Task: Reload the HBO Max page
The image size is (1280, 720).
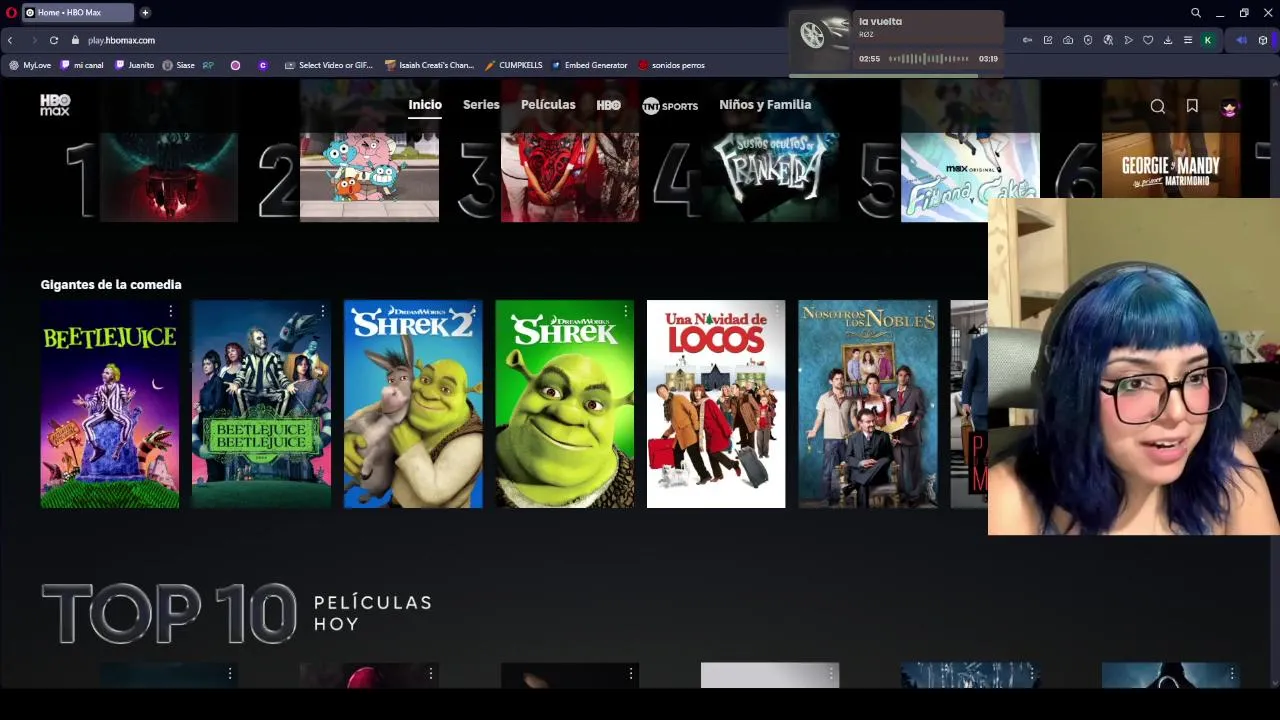Action: pyautogui.click(x=54, y=40)
